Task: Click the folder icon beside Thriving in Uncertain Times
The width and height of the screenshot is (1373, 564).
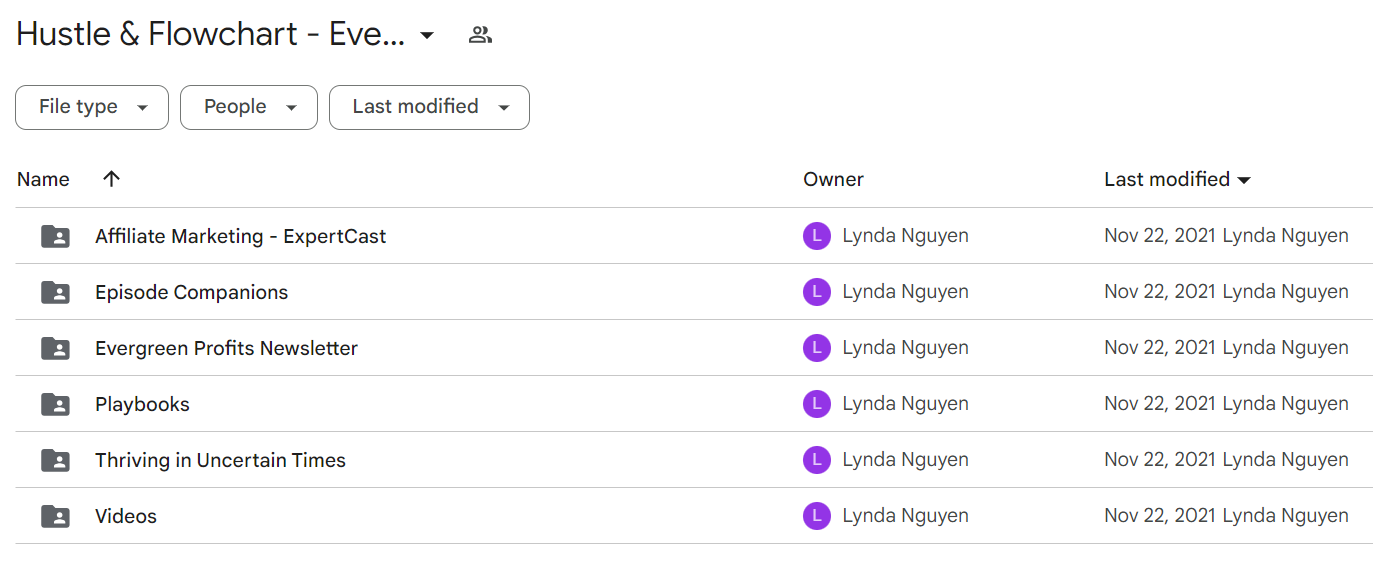Action: (55, 460)
